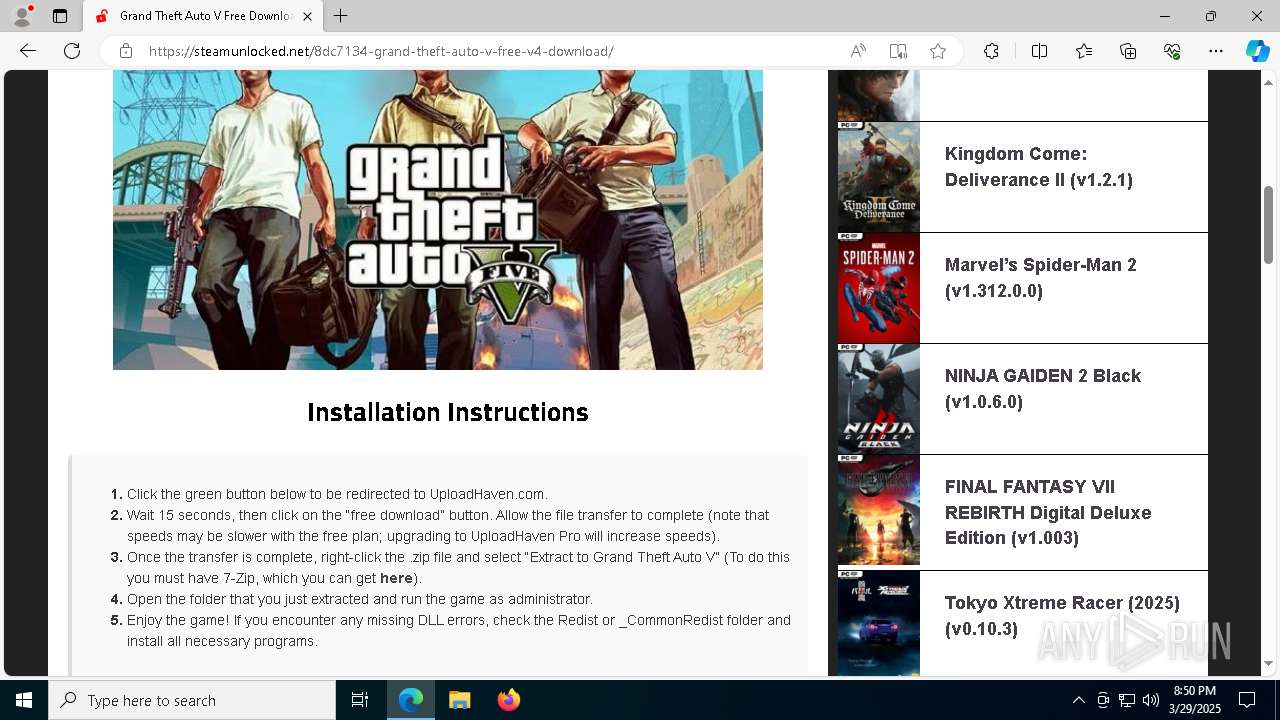Click Spider-Man 2 thumbnail
Screen dimensions: 1280x720
(x=878, y=288)
